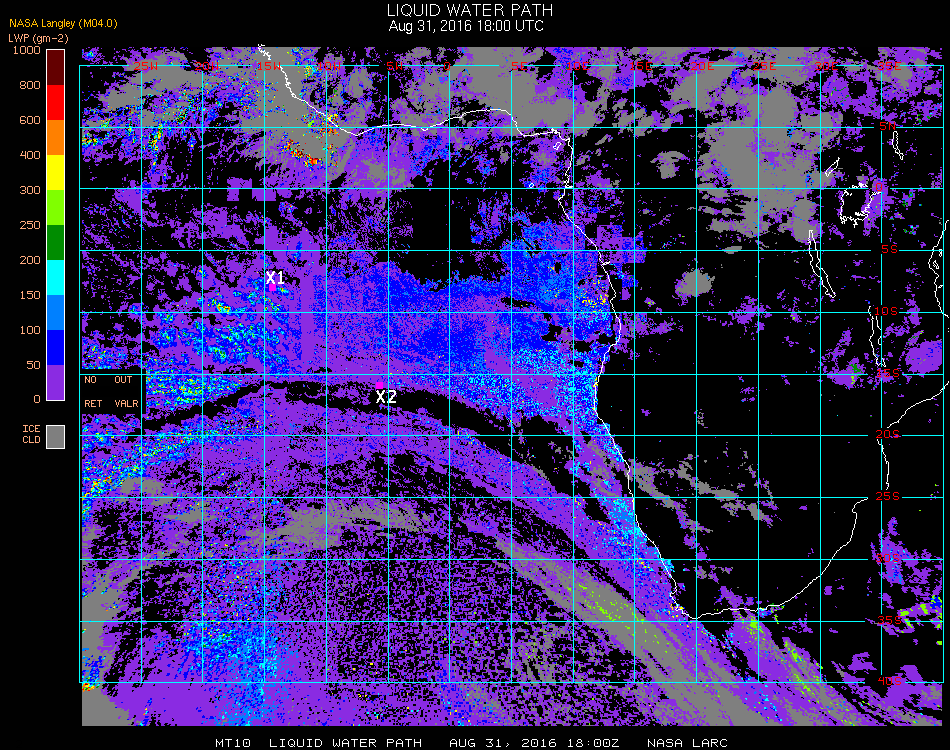Viewport: 950px width, 750px height.
Task: Click the 'Aug 31, 2016 18:00 UTC' subtitle
Action: point(466,26)
